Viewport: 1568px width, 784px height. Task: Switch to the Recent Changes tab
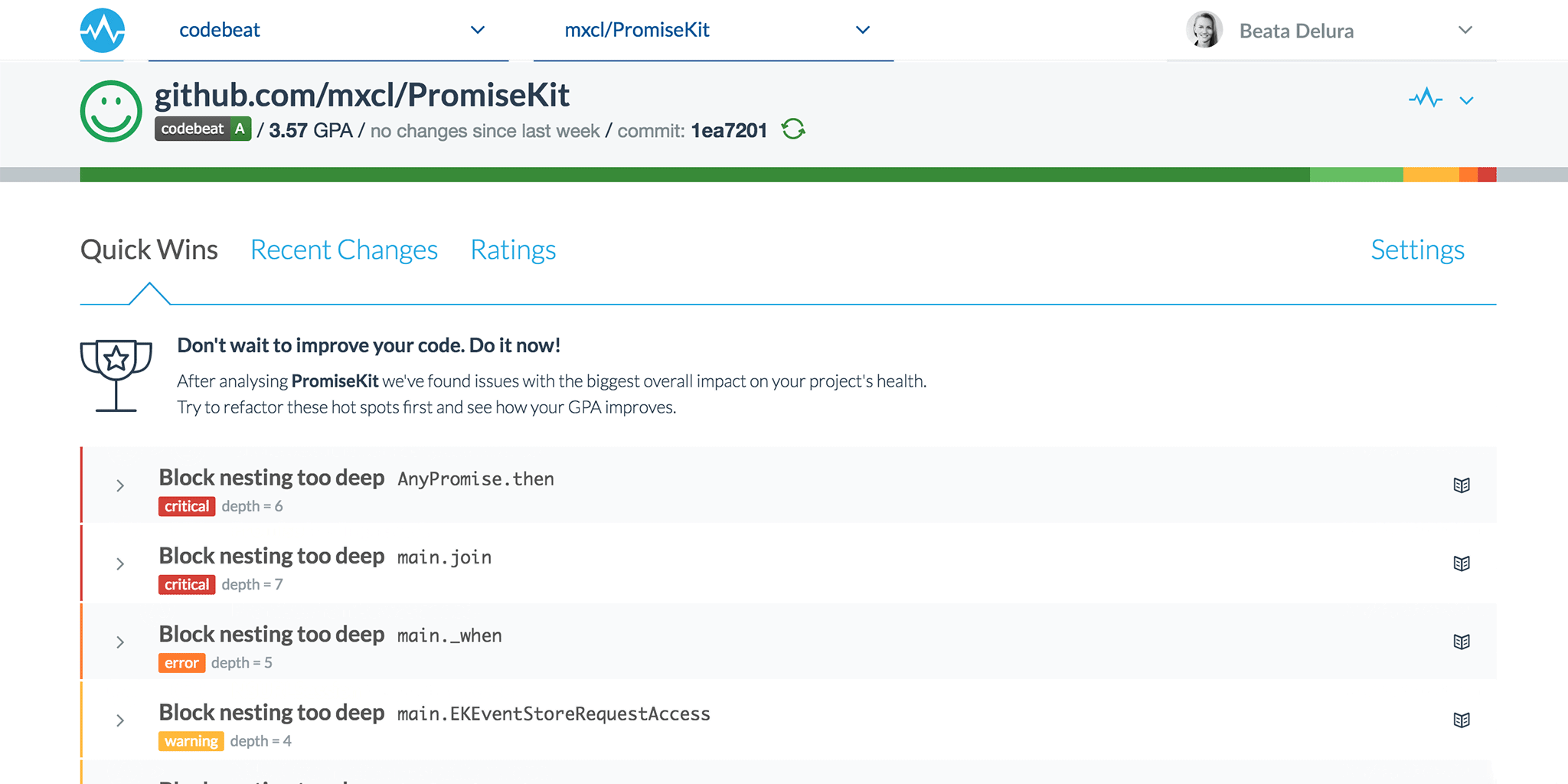point(344,250)
